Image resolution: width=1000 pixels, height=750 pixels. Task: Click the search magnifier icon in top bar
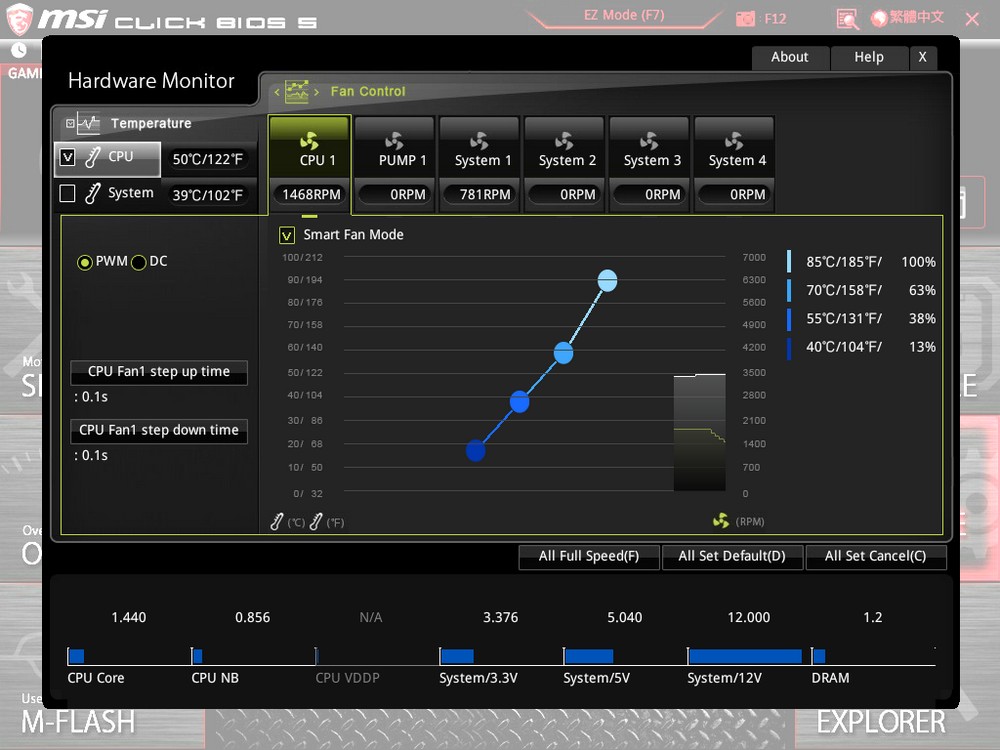click(x=847, y=19)
